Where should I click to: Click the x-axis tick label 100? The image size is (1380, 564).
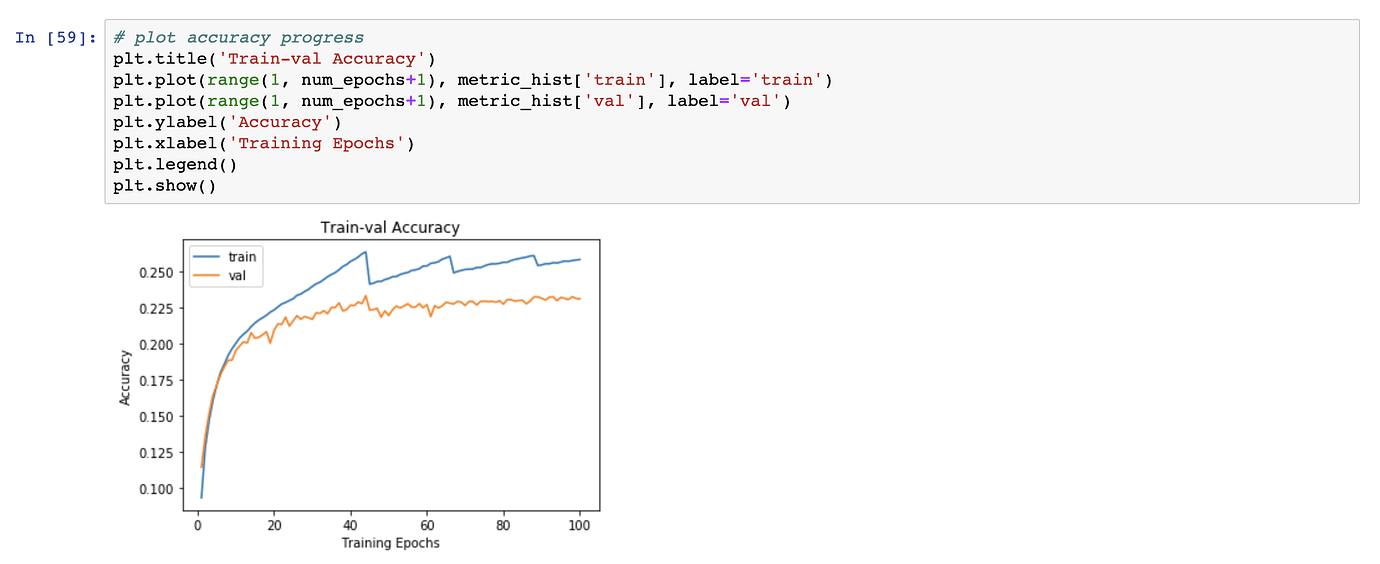580,524
